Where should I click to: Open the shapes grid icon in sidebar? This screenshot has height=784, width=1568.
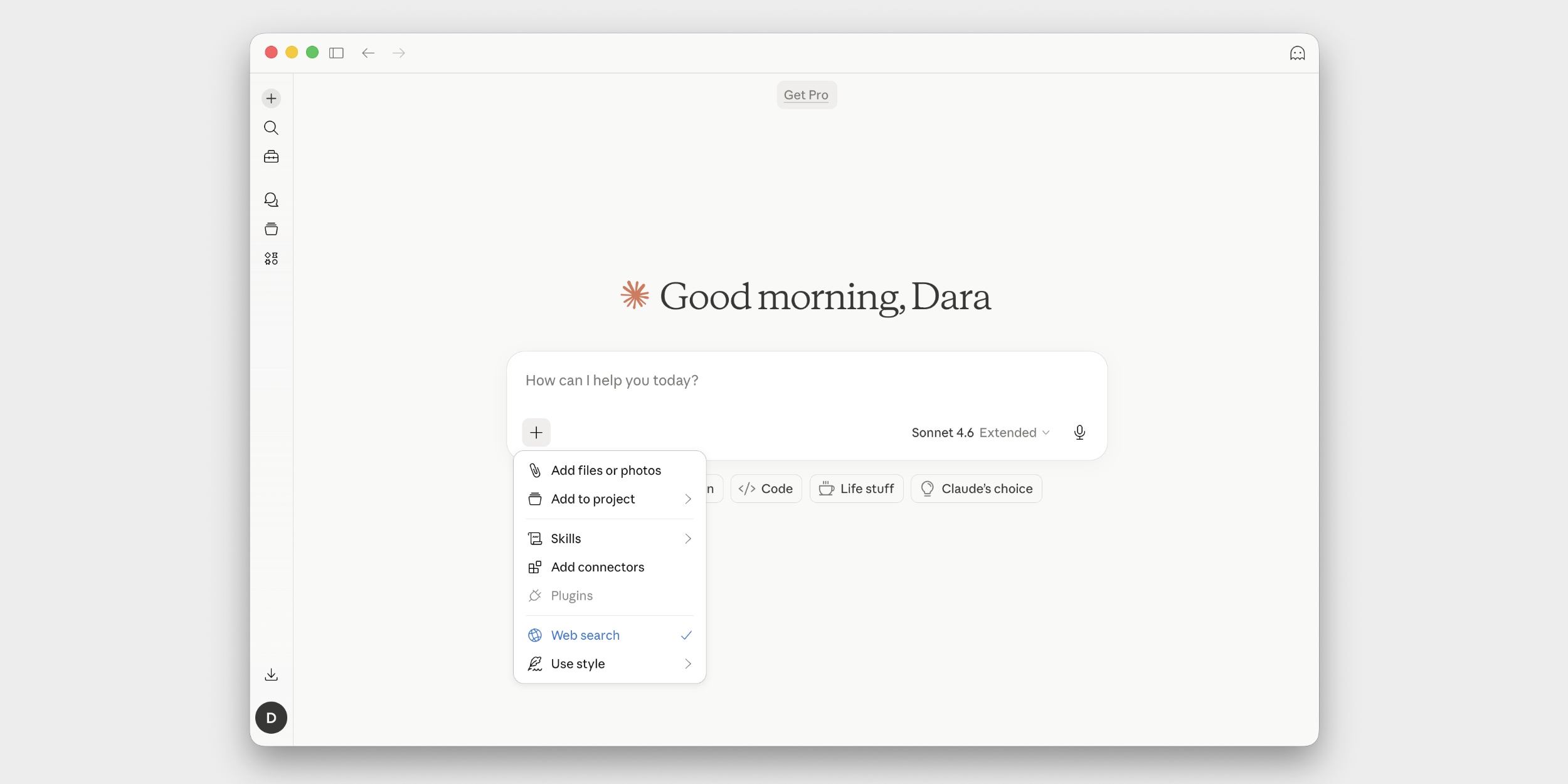coord(271,258)
